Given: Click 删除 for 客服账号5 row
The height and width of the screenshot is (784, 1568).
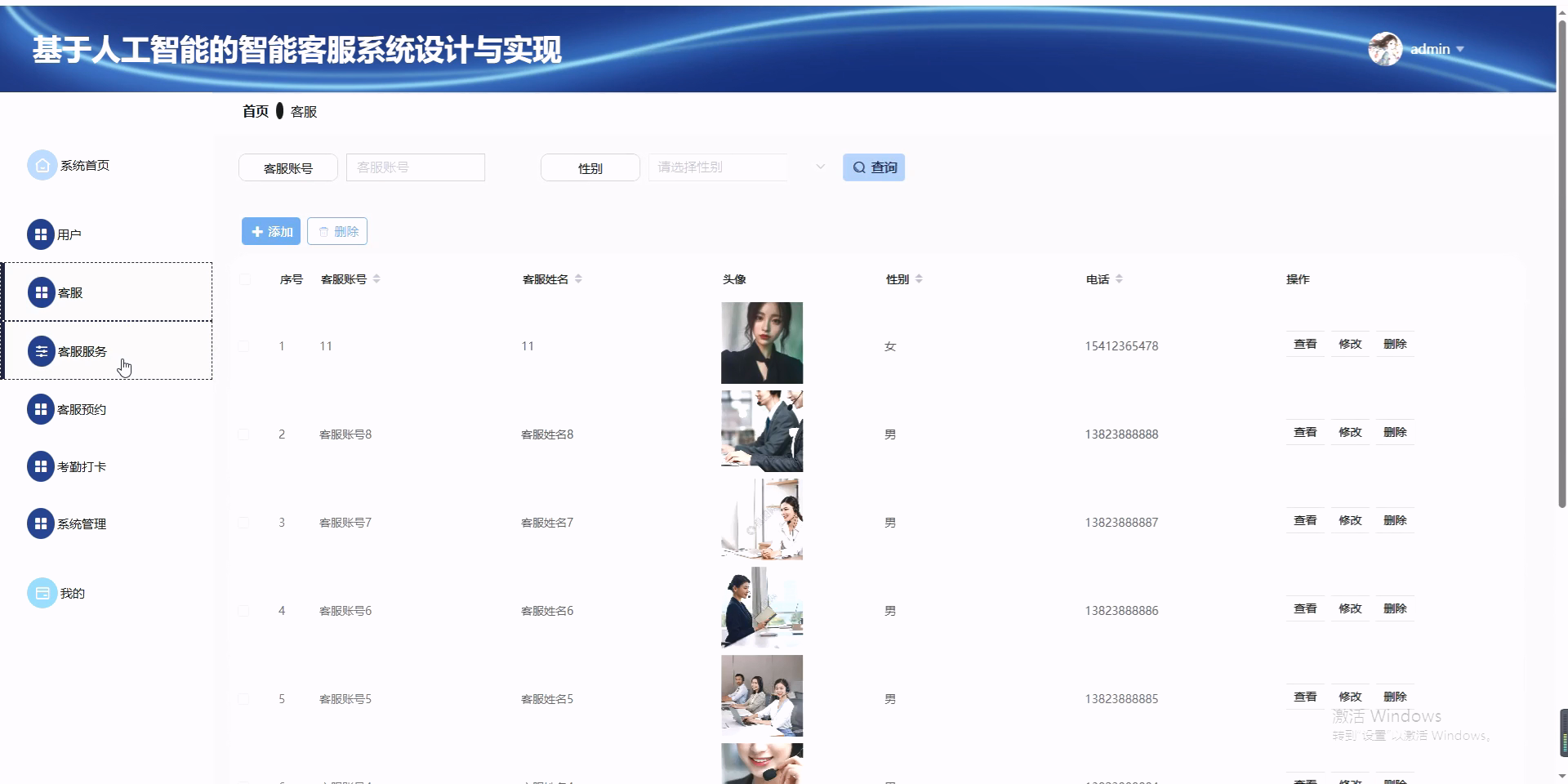Looking at the screenshot, I should [x=1395, y=697].
